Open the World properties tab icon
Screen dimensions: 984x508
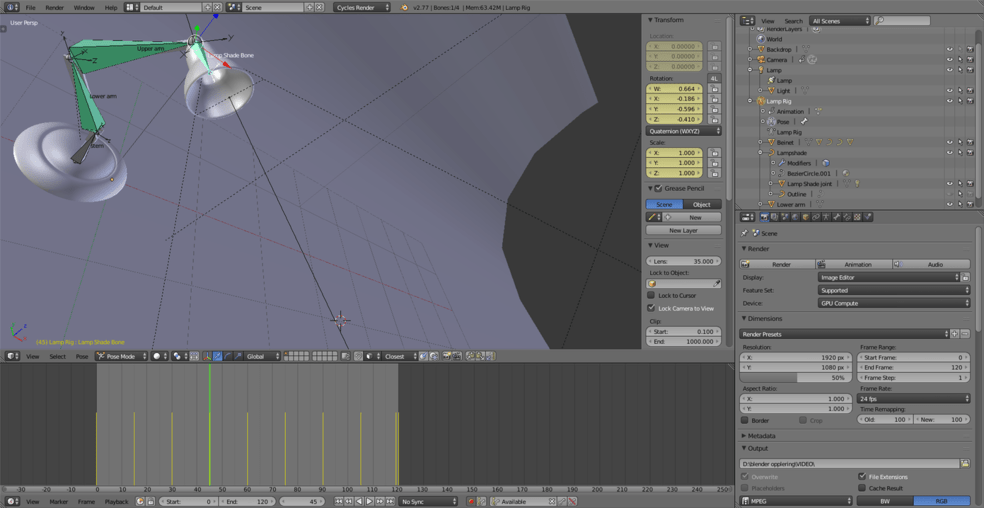(x=794, y=217)
